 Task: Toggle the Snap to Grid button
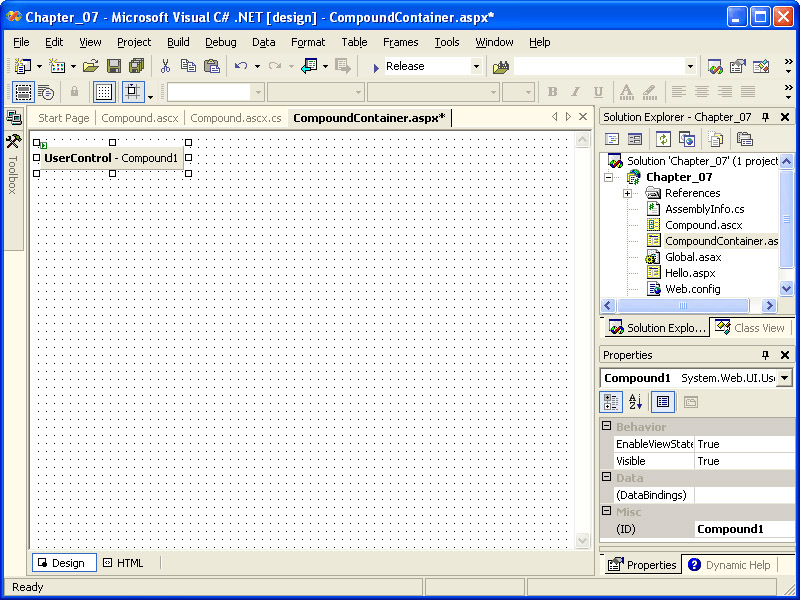coord(133,92)
